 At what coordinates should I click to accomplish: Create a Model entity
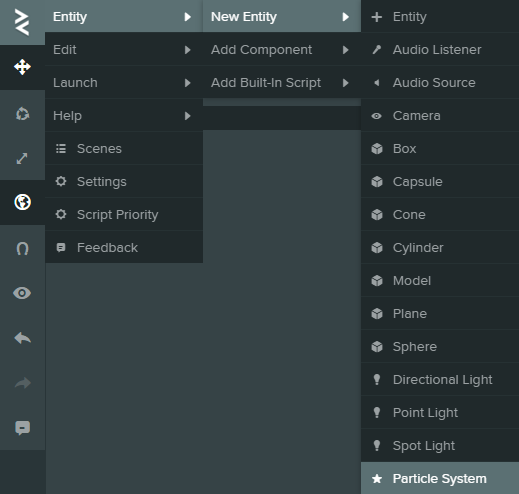[440, 280]
